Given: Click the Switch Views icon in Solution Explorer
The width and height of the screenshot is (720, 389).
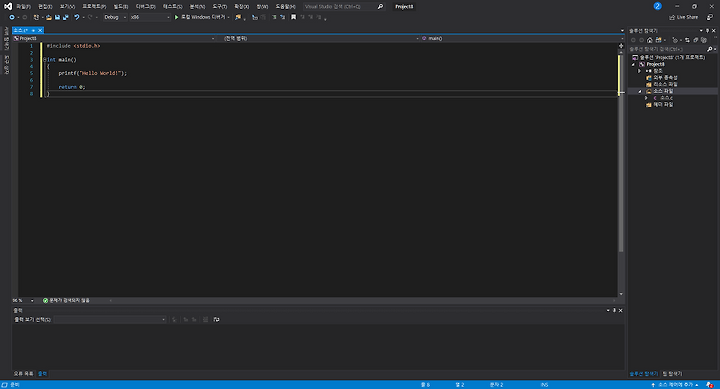Looking at the screenshot, I should (658, 40).
